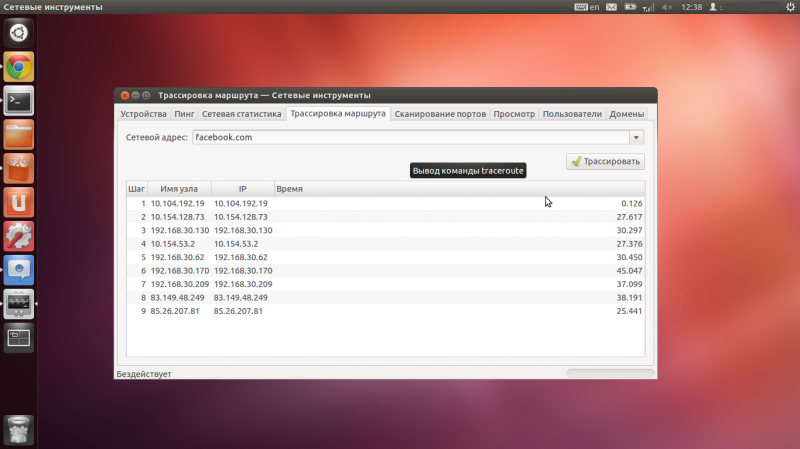Switch to Сканирование портов tab
The image size is (800, 449).
(439, 114)
